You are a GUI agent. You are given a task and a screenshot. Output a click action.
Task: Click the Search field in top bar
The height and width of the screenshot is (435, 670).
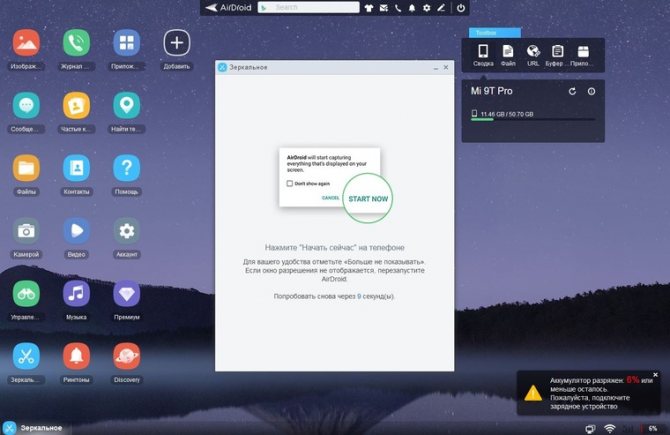309,8
